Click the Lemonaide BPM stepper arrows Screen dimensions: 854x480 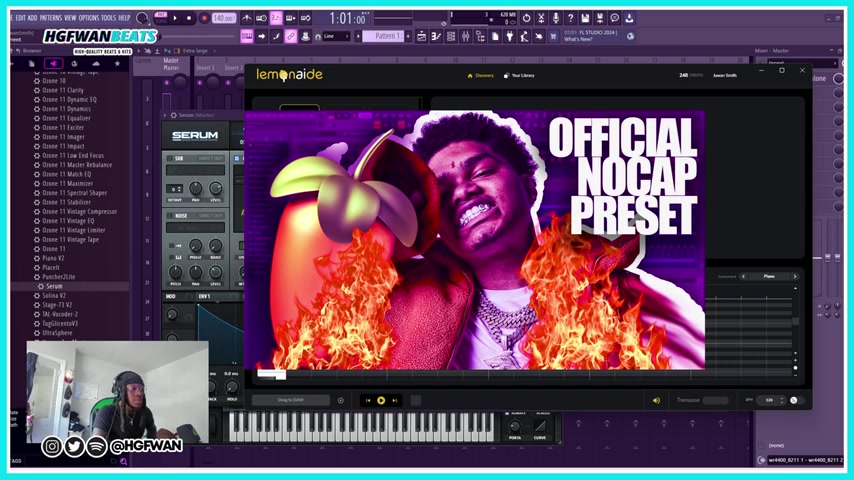(x=782, y=400)
